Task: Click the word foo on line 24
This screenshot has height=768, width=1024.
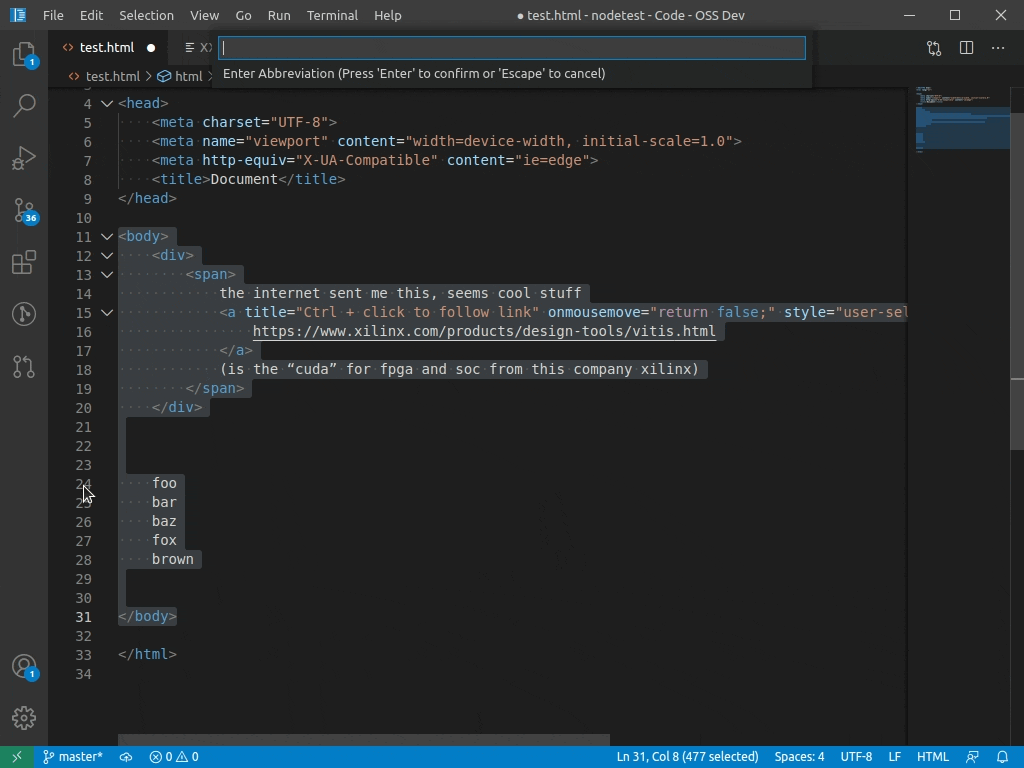Action: tap(165, 483)
